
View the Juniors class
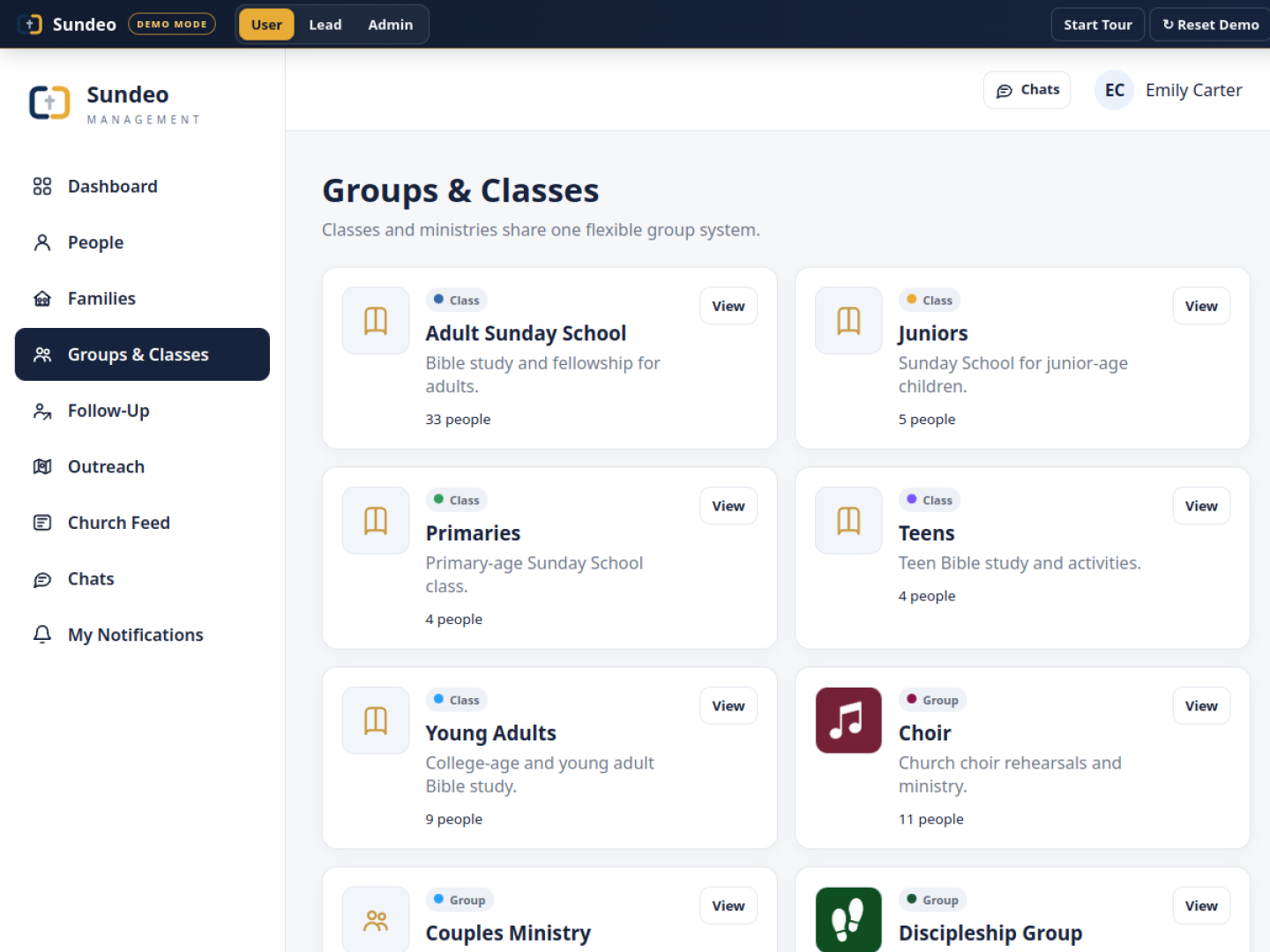[x=1201, y=306]
